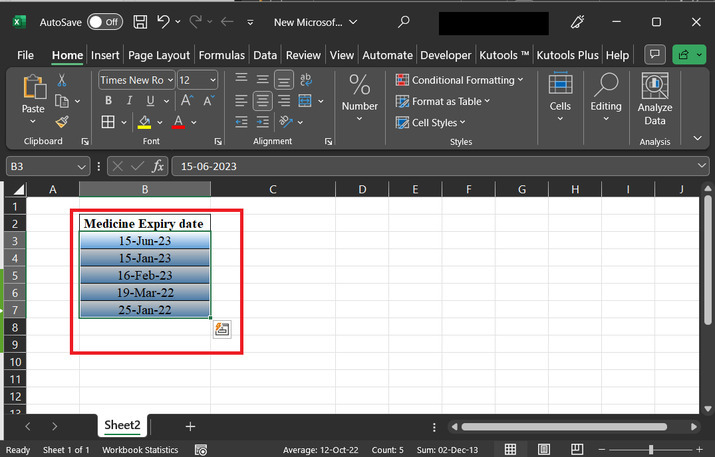Top align the cell content
715x457 pixels.
tap(241, 79)
